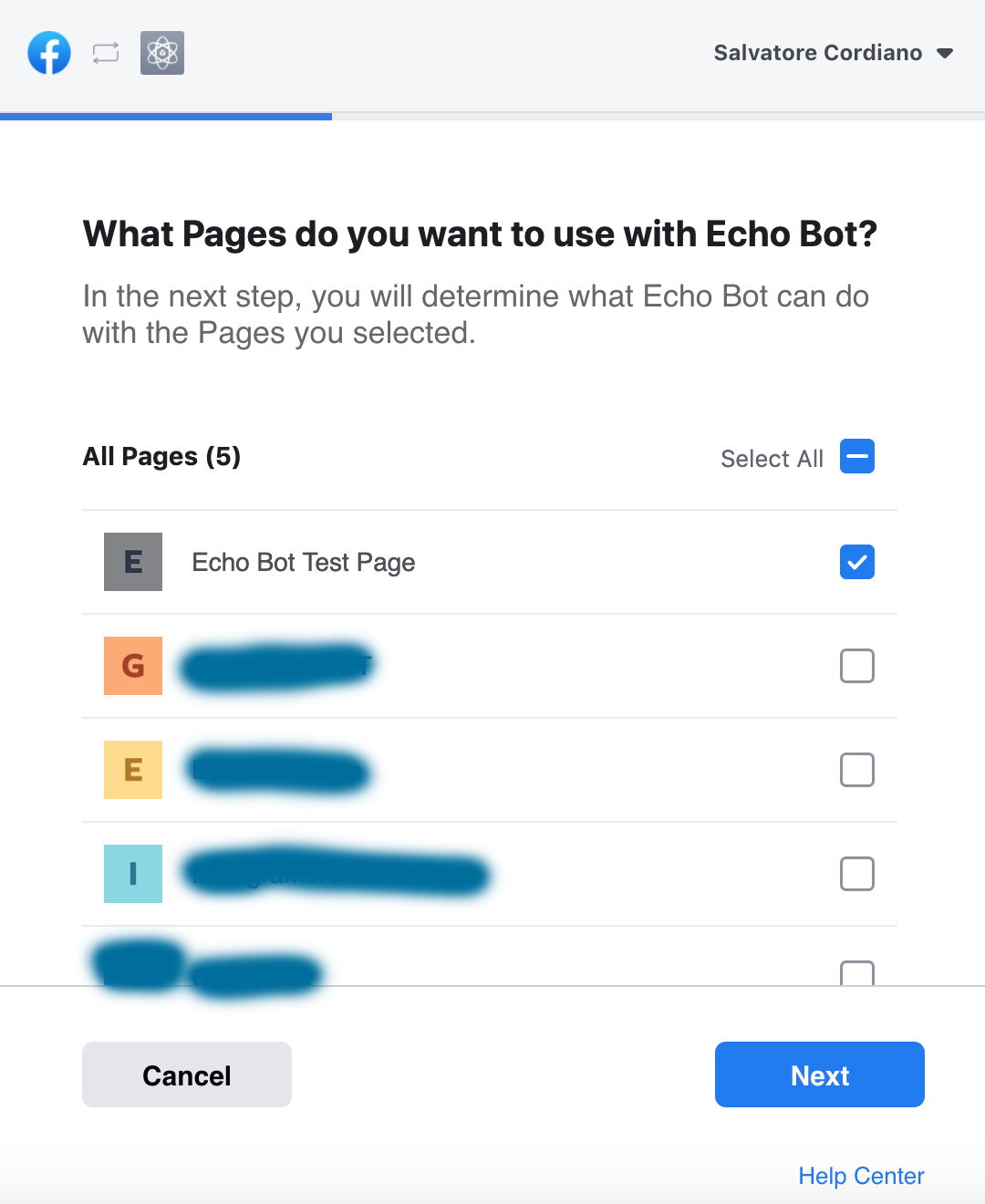The image size is (985, 1204).
Task: Click the yellow E page avatar
Action: pos(133,770)
